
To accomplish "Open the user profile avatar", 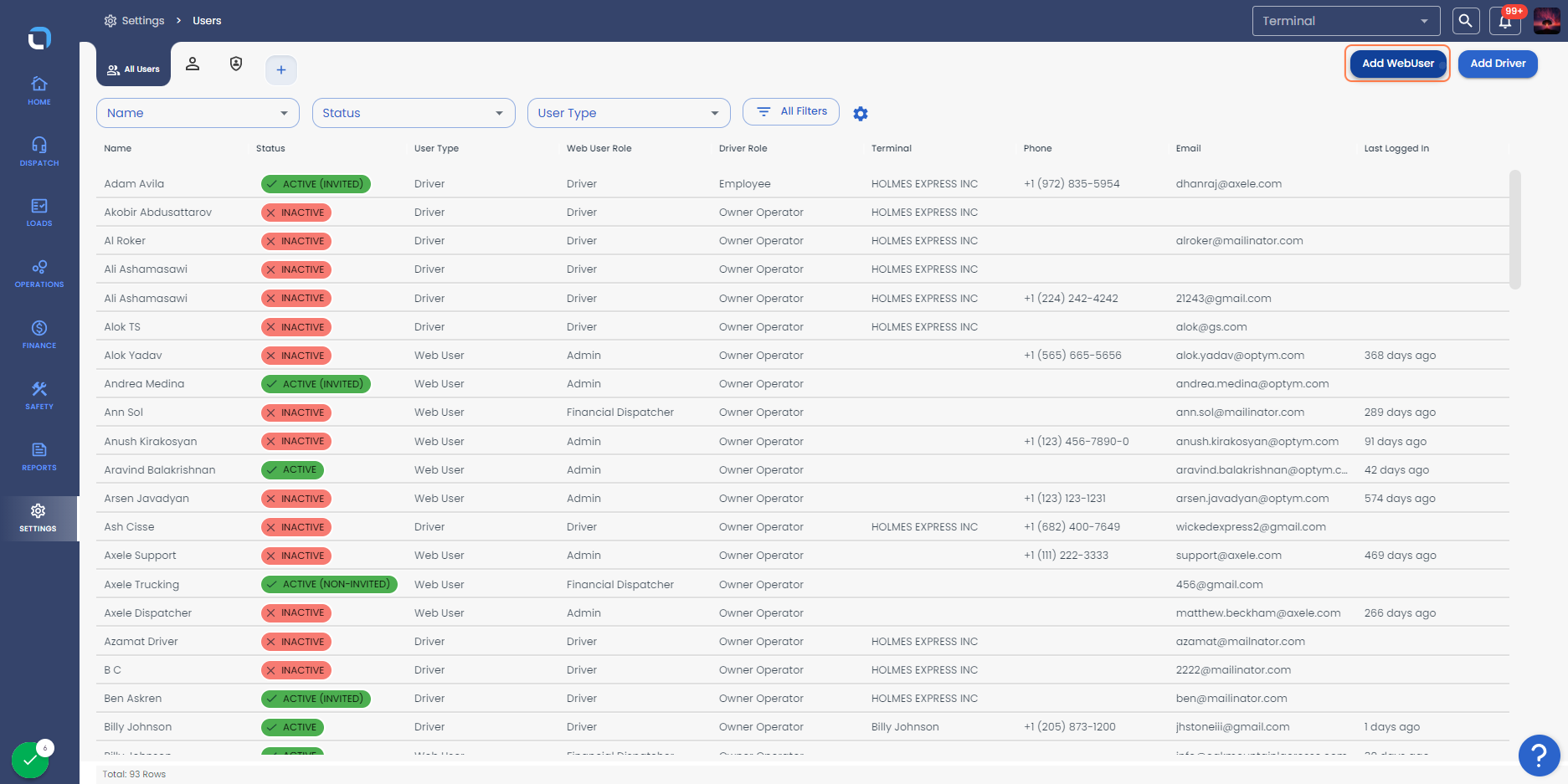I will (x=1546, y=21).
